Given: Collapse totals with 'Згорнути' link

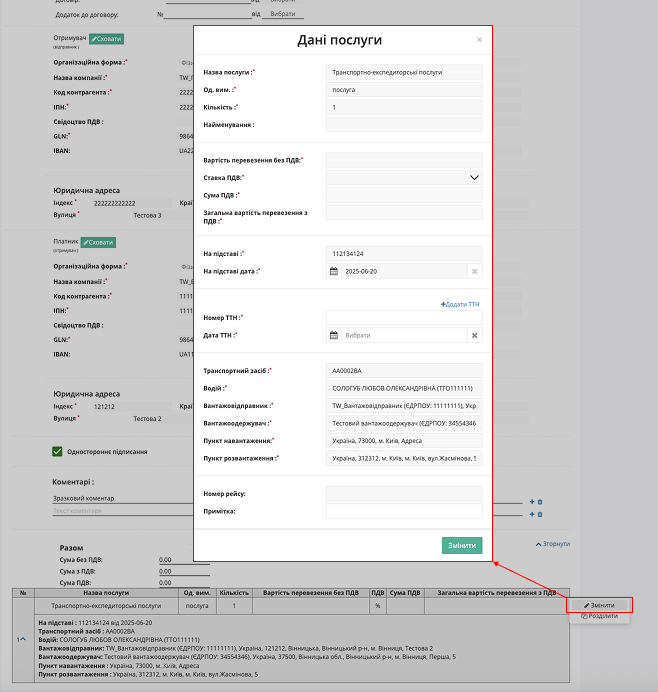Looking at the screenshot, I should point(553,544).
